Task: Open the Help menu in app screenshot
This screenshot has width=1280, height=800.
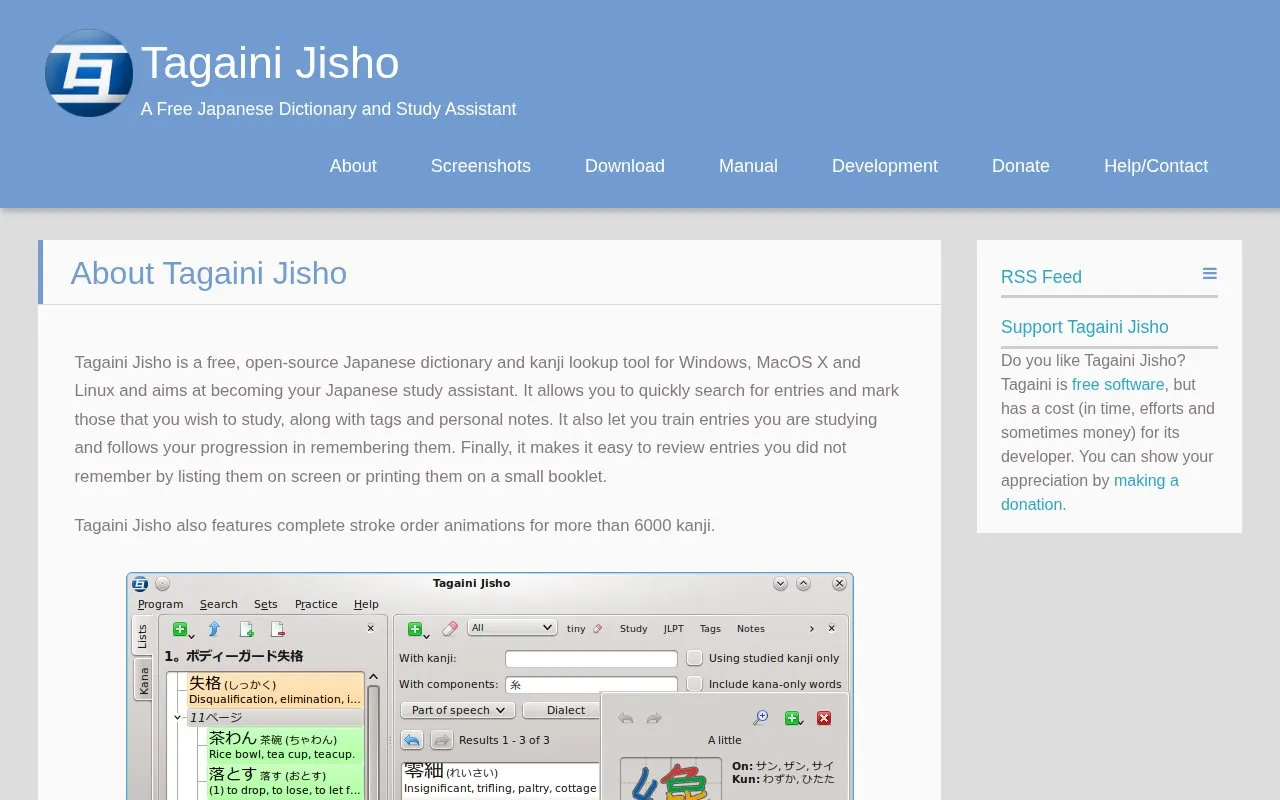Action: click(366, 604)
